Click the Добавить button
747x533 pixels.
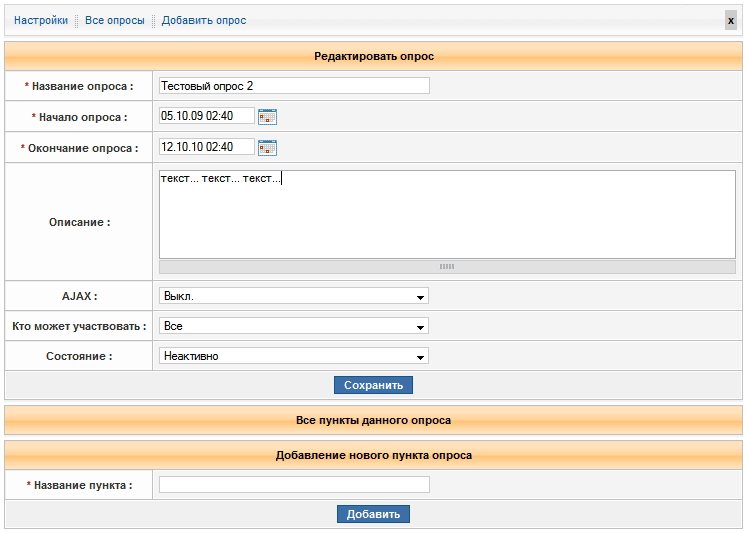tap(373, 514)
